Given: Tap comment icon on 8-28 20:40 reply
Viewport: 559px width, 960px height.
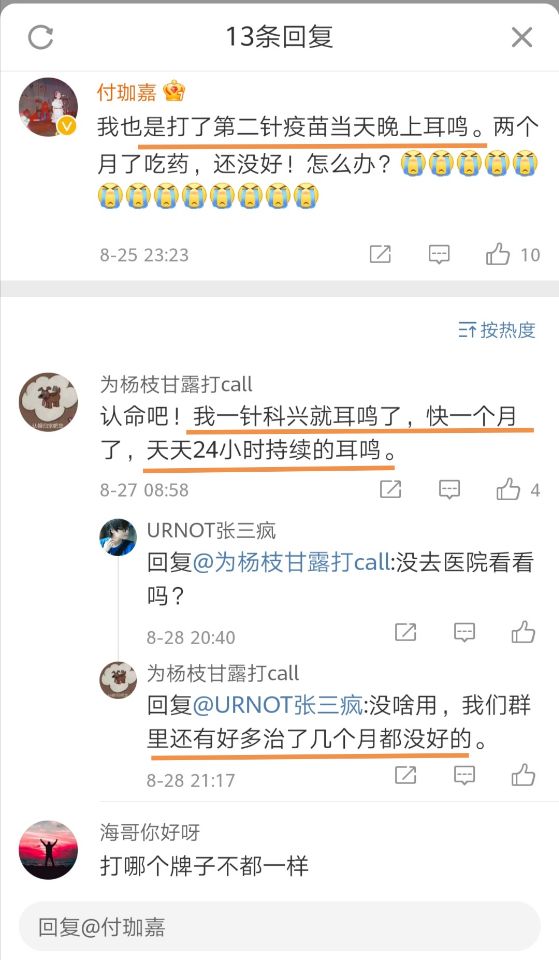Looking at the screenshot, I should point(465,632).
